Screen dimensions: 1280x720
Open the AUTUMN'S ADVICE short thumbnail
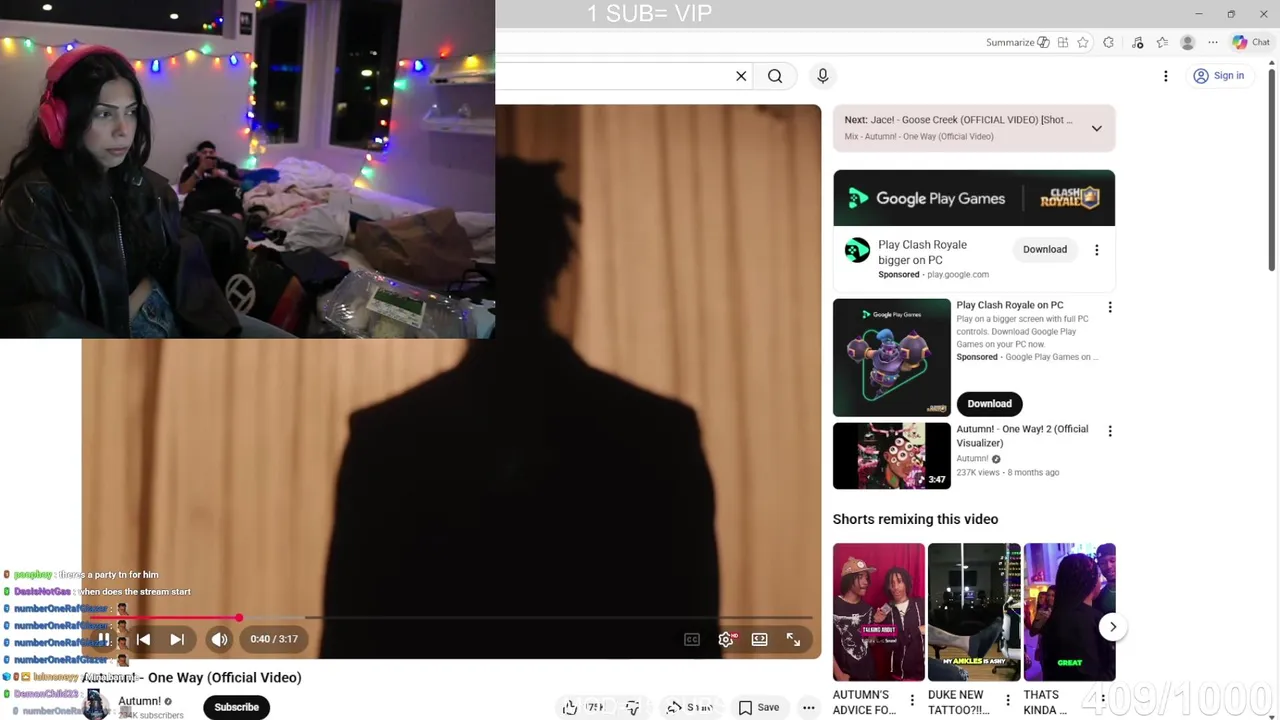(879, 612)
